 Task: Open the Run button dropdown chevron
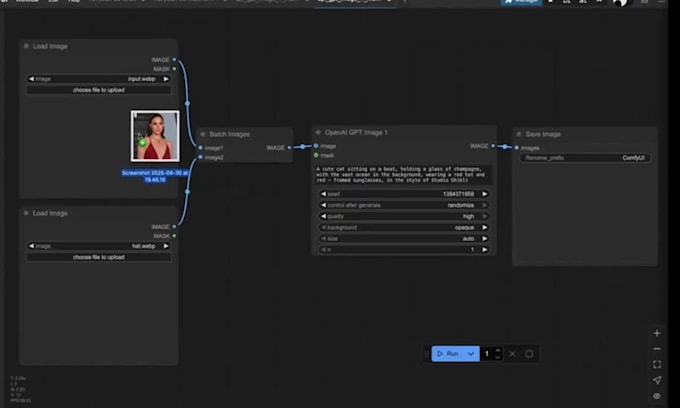(x=471, y=354)
